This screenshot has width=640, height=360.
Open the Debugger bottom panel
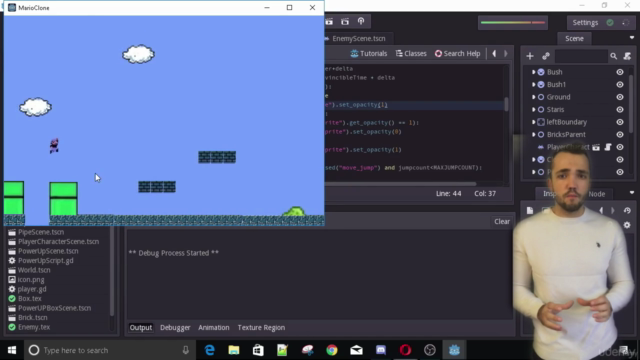tap(175, 327)
